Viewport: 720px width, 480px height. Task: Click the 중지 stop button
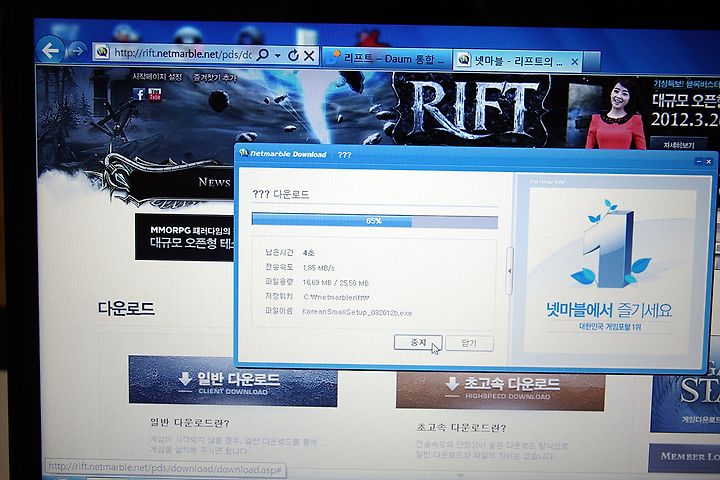point(418,343)
